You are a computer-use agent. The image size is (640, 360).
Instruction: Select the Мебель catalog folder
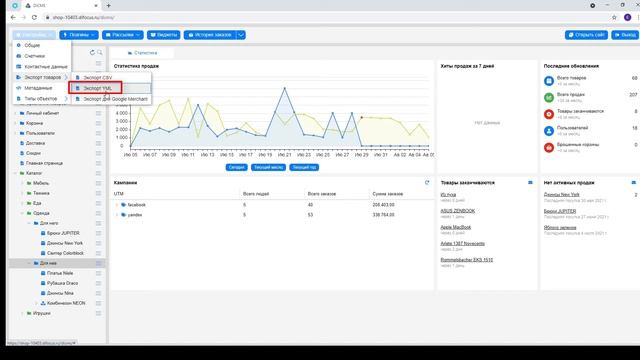(x=41, y=183)
